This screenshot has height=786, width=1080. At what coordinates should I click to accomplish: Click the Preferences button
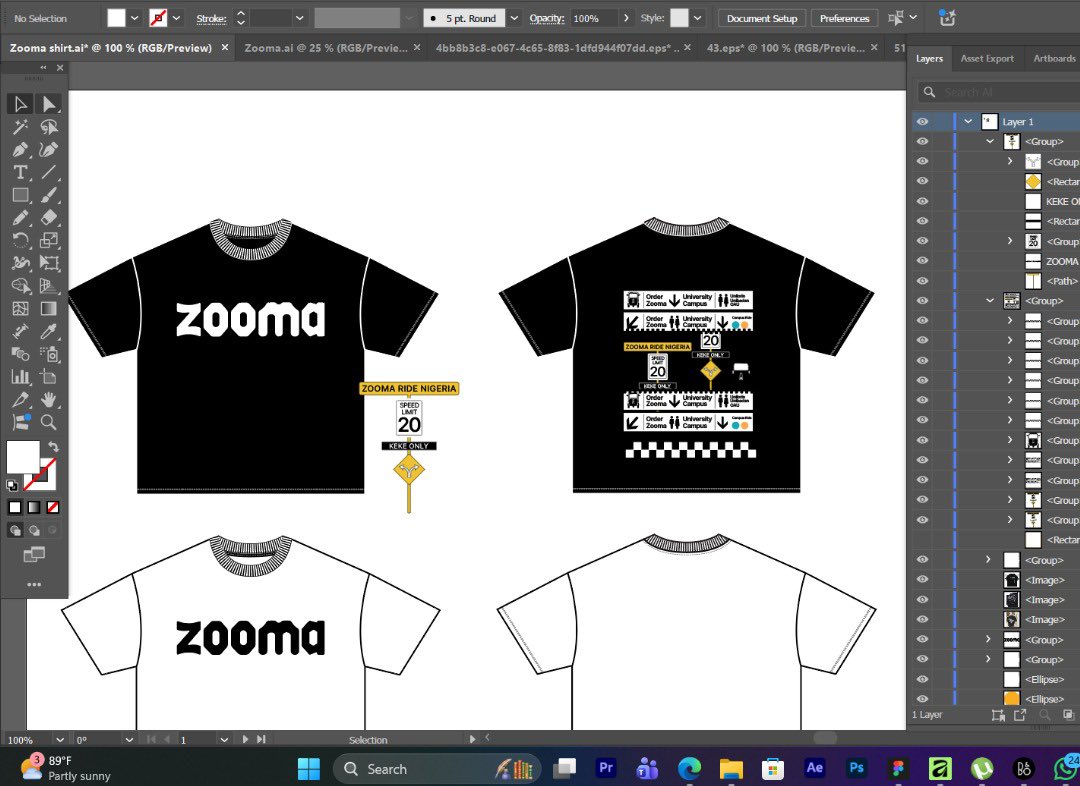pos(843,17)
